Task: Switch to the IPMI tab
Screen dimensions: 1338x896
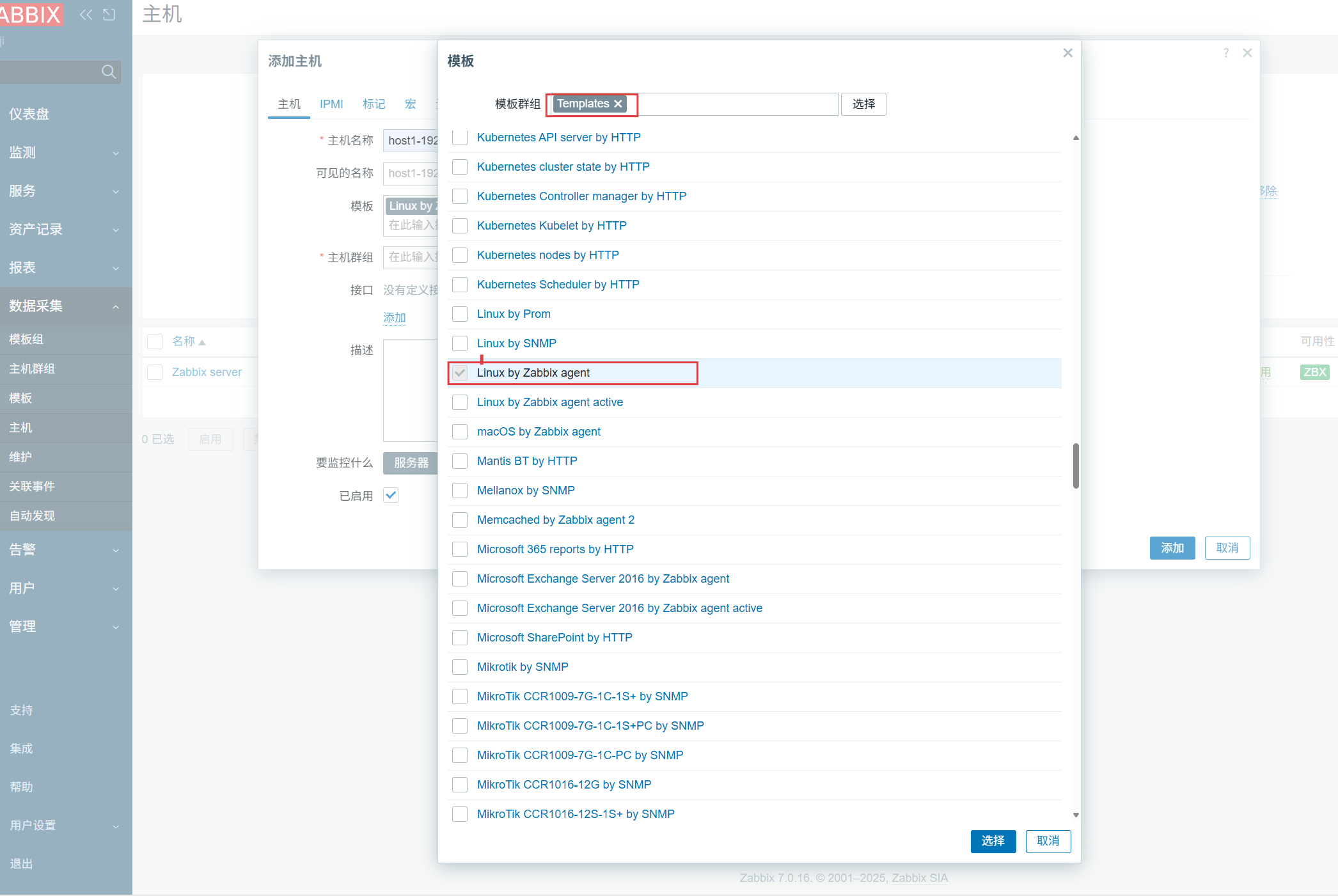Action: tap(331, 104)
